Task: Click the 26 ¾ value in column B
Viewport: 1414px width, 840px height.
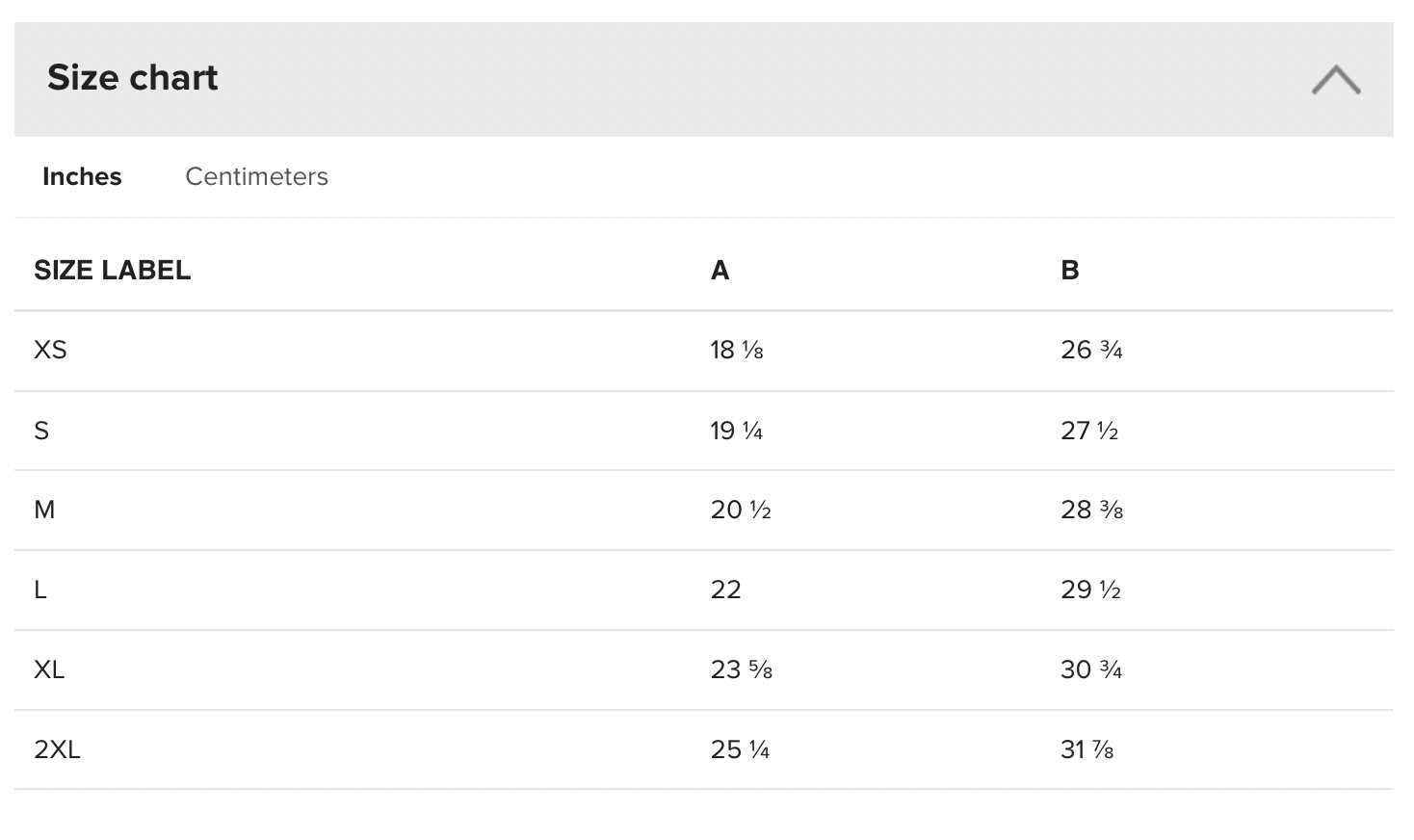Action: [1091, 350]
